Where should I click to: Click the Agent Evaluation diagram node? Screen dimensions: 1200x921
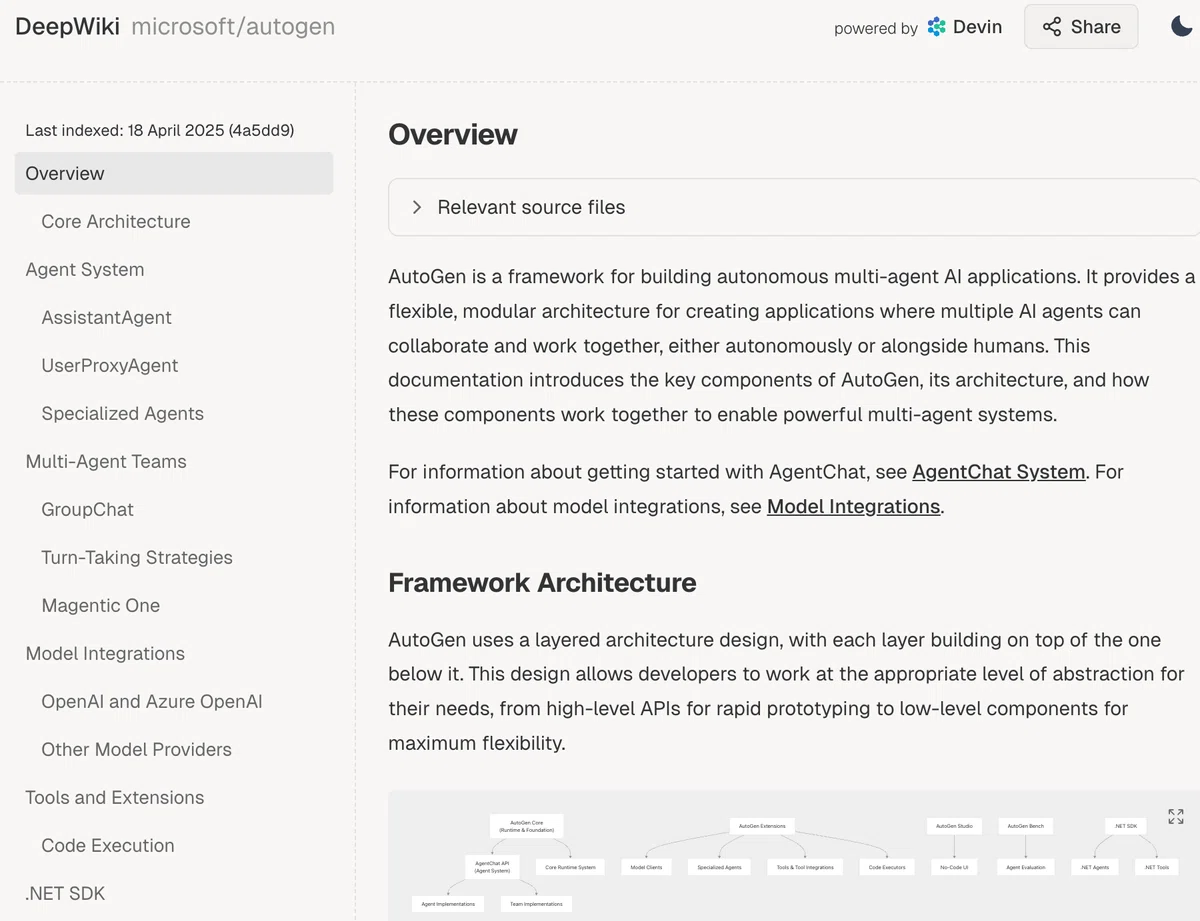point(1025,867)
